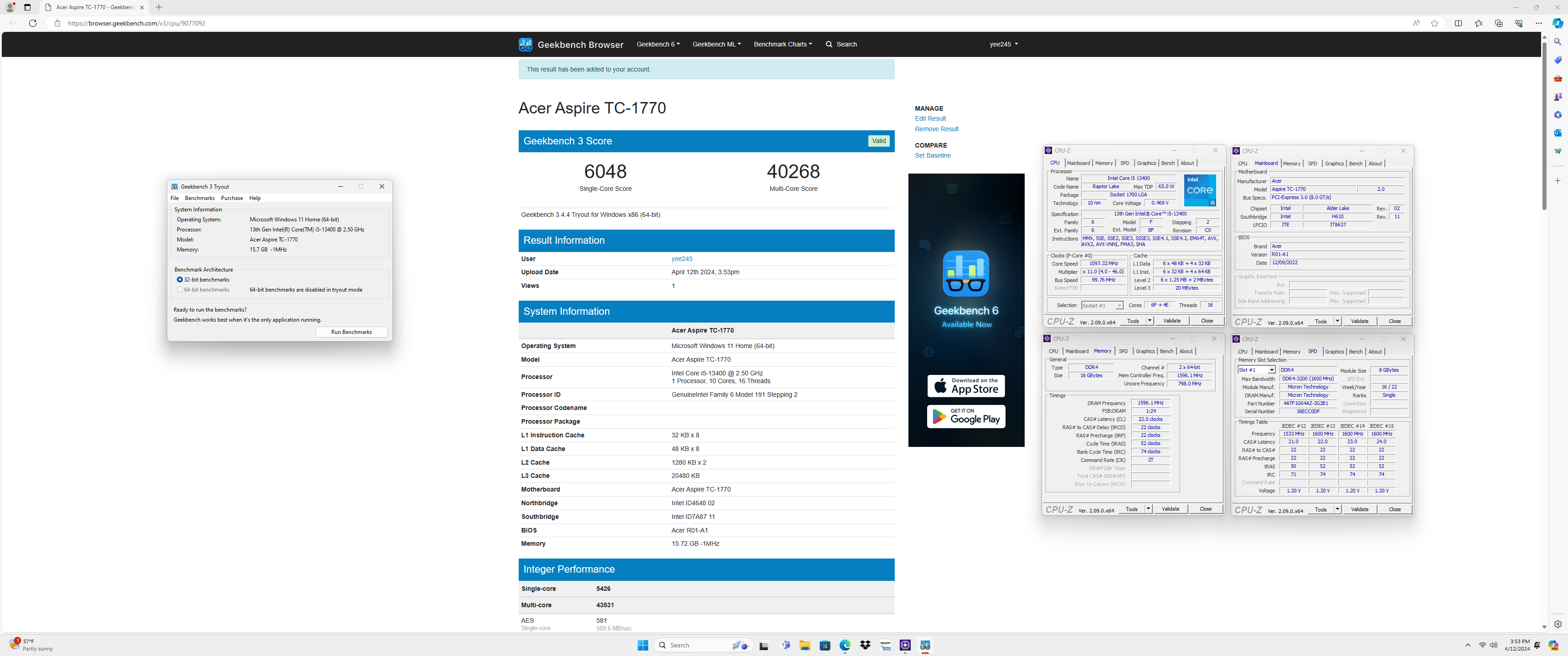Open the Read Aloud icon in address bar

[1416, 23]
